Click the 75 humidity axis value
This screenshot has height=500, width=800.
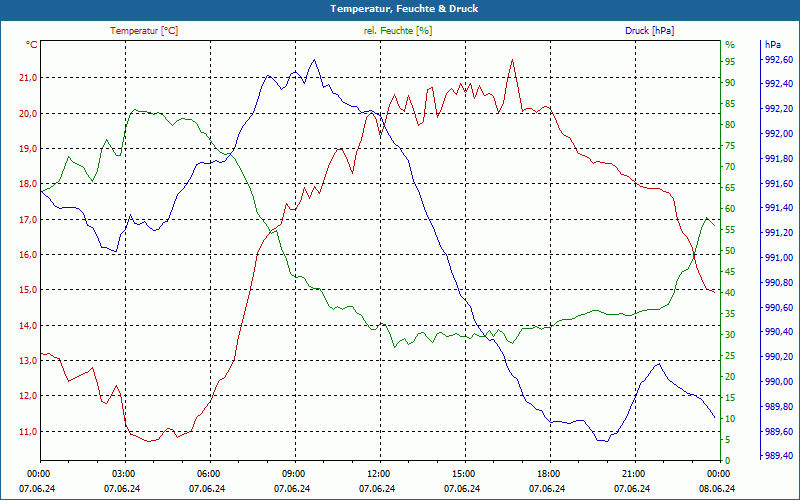point(730,146)
